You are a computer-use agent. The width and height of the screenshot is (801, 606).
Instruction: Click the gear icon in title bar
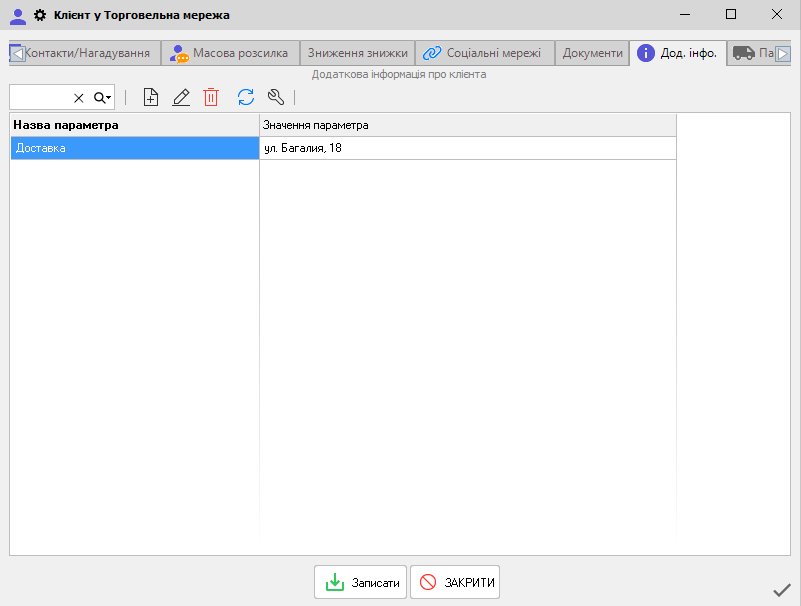click(40, 15)
